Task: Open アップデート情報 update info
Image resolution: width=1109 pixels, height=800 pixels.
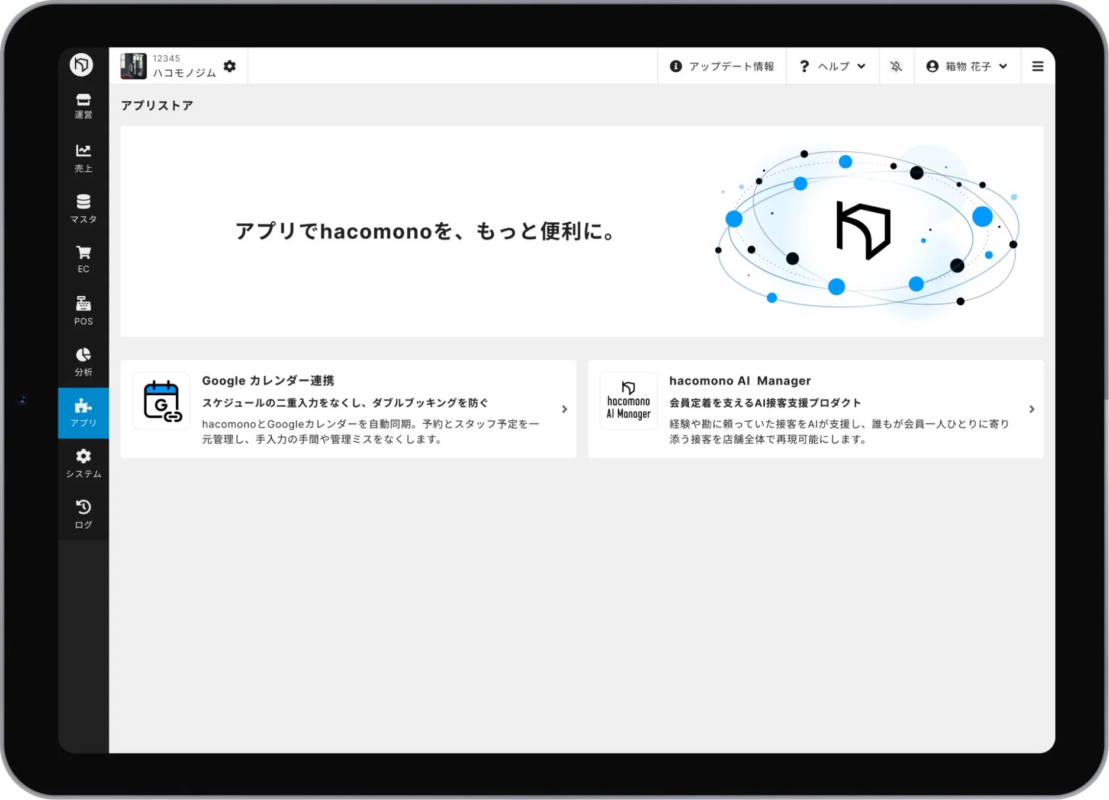Action: coord(722,66)
